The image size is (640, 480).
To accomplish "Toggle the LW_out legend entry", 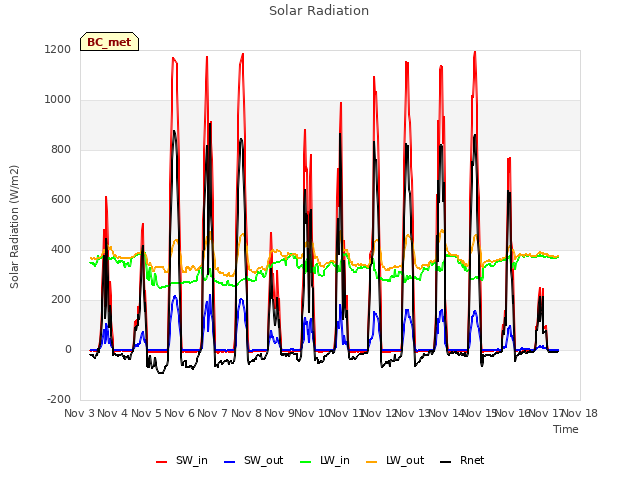I will pyautogui.click(x=395, y=460).
